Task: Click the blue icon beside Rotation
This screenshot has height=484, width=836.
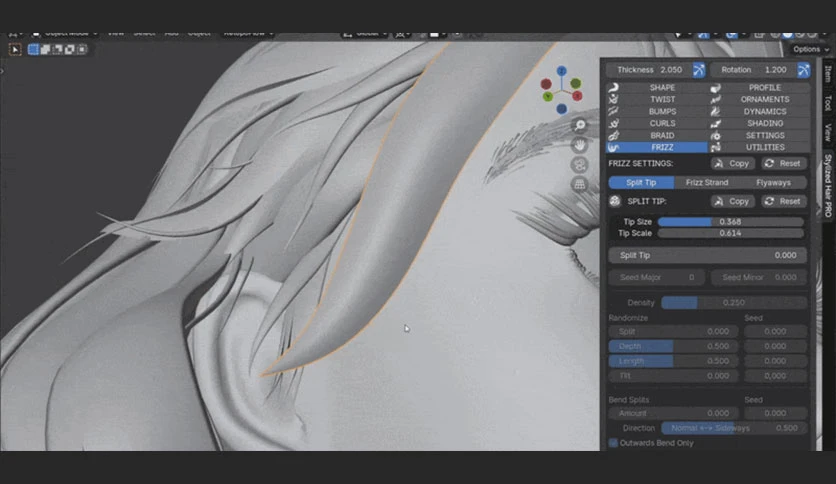Action: pos(803,70)
